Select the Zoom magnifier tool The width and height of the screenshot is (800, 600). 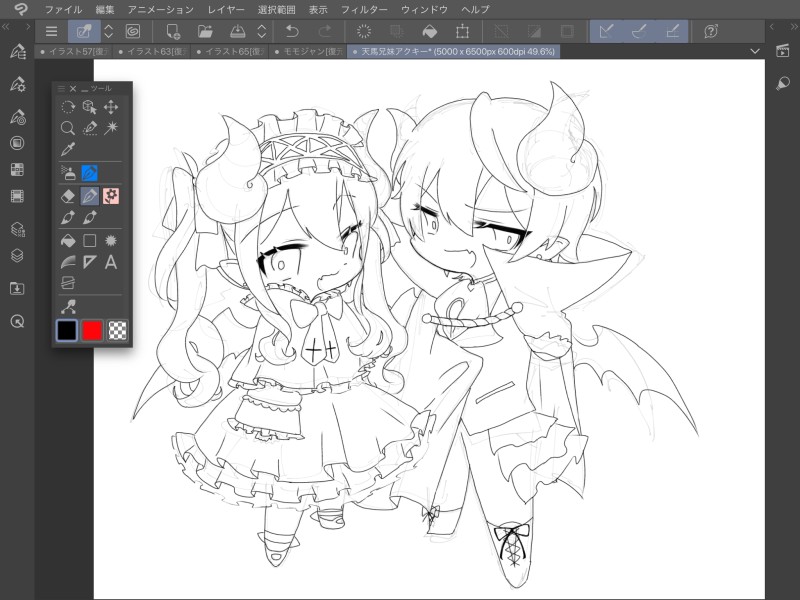[68, 128]
